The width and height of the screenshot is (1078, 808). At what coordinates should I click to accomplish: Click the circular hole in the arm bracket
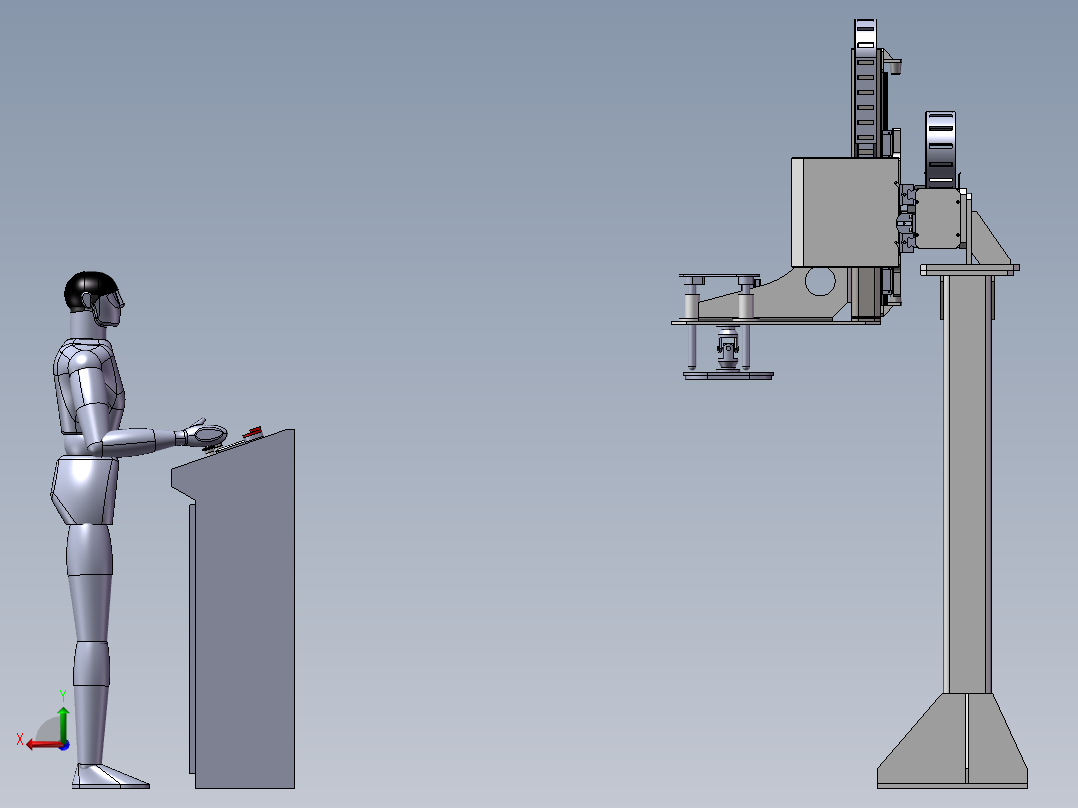point(818,282)
